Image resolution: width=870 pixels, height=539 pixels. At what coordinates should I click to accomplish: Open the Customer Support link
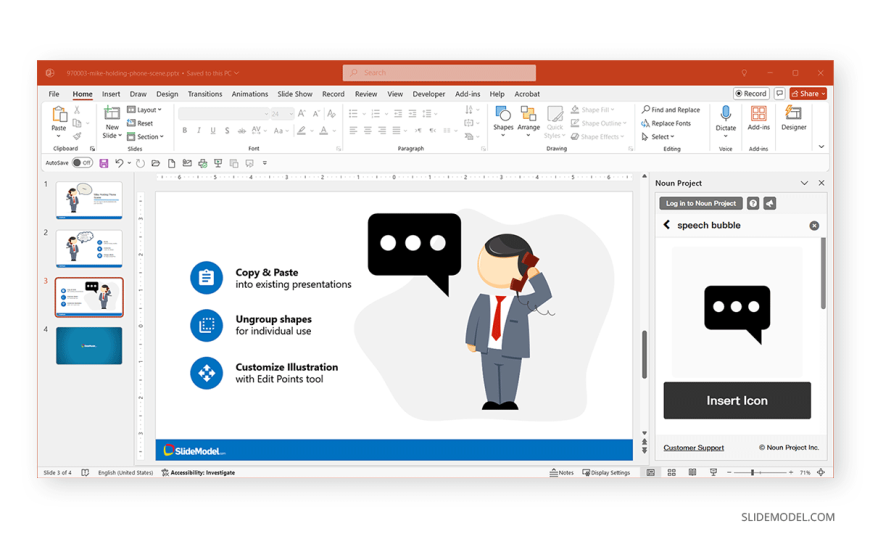coord(694,447)
